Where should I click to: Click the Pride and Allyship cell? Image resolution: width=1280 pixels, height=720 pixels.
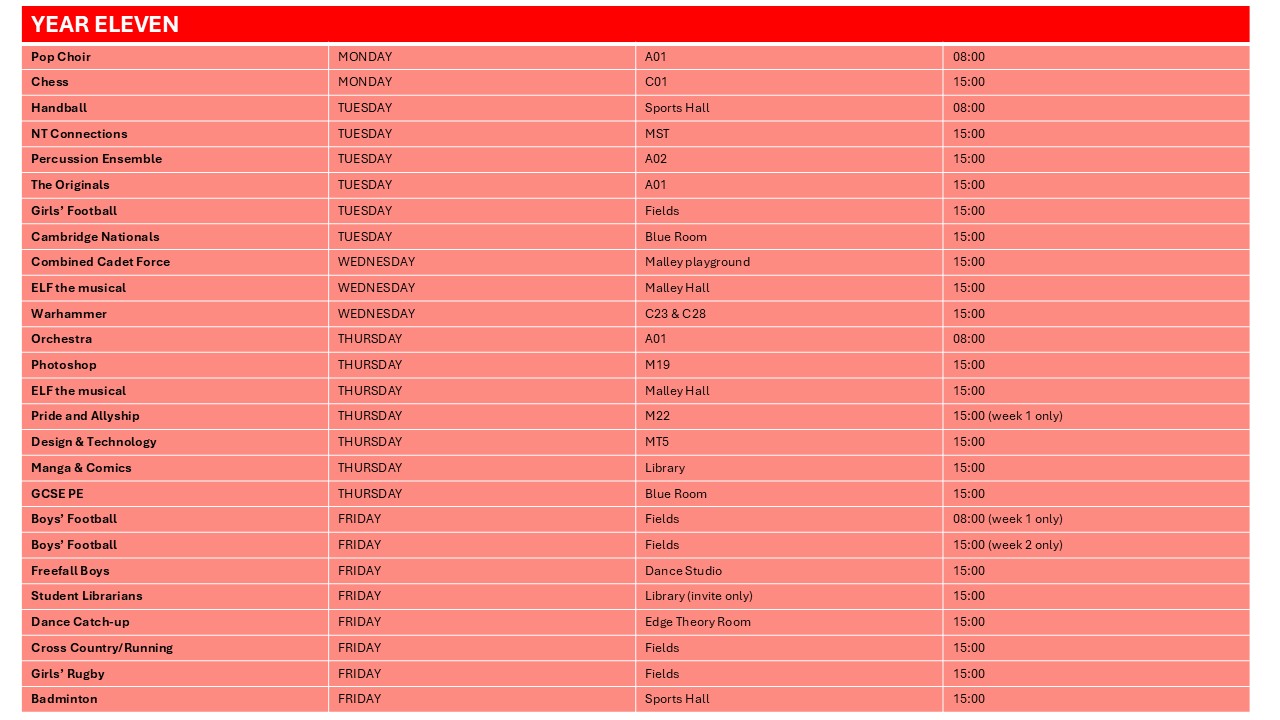(85, 416)
